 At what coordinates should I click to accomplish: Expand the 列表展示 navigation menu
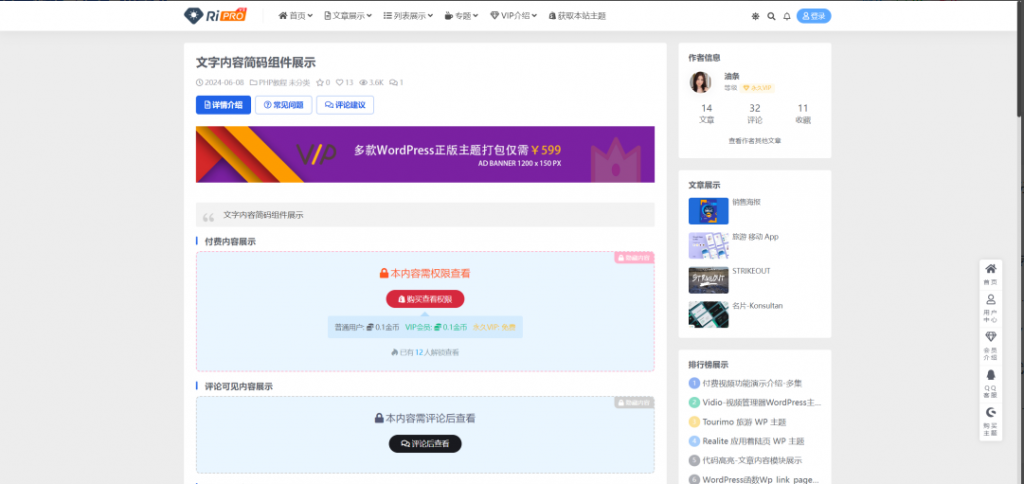click(x=408, y=16)
